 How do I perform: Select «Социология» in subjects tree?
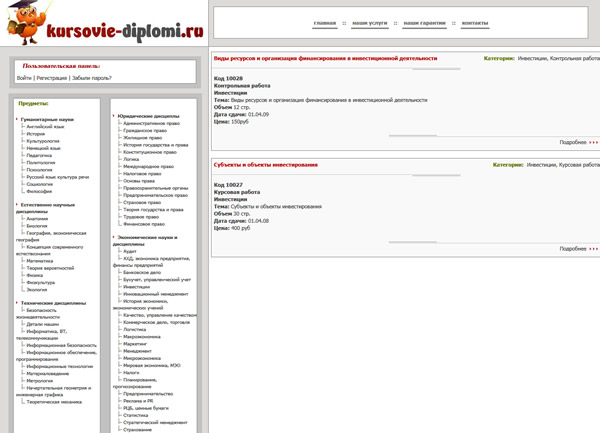click(x=40, y=184)
